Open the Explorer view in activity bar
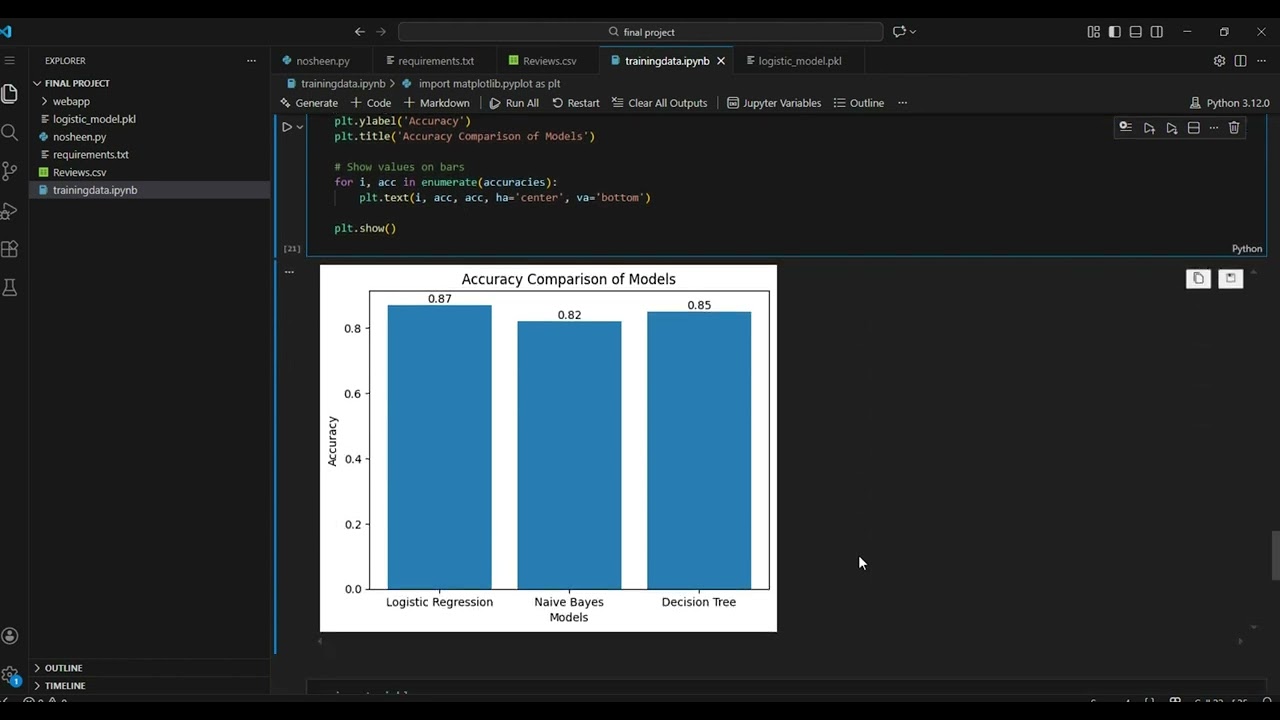This screenshot has width=1280, height=720. [x=10, y=94]
